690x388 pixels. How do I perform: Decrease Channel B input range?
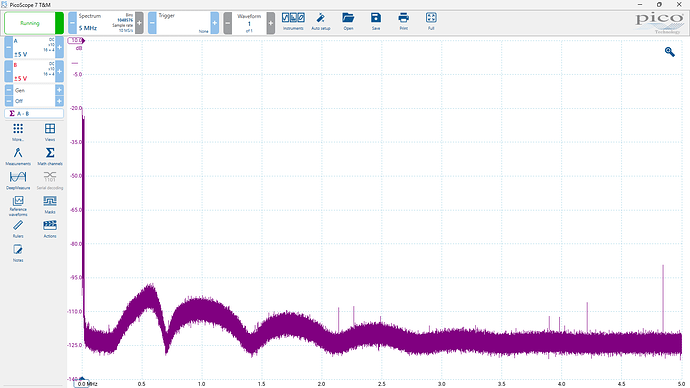click(x=8, y=71)
